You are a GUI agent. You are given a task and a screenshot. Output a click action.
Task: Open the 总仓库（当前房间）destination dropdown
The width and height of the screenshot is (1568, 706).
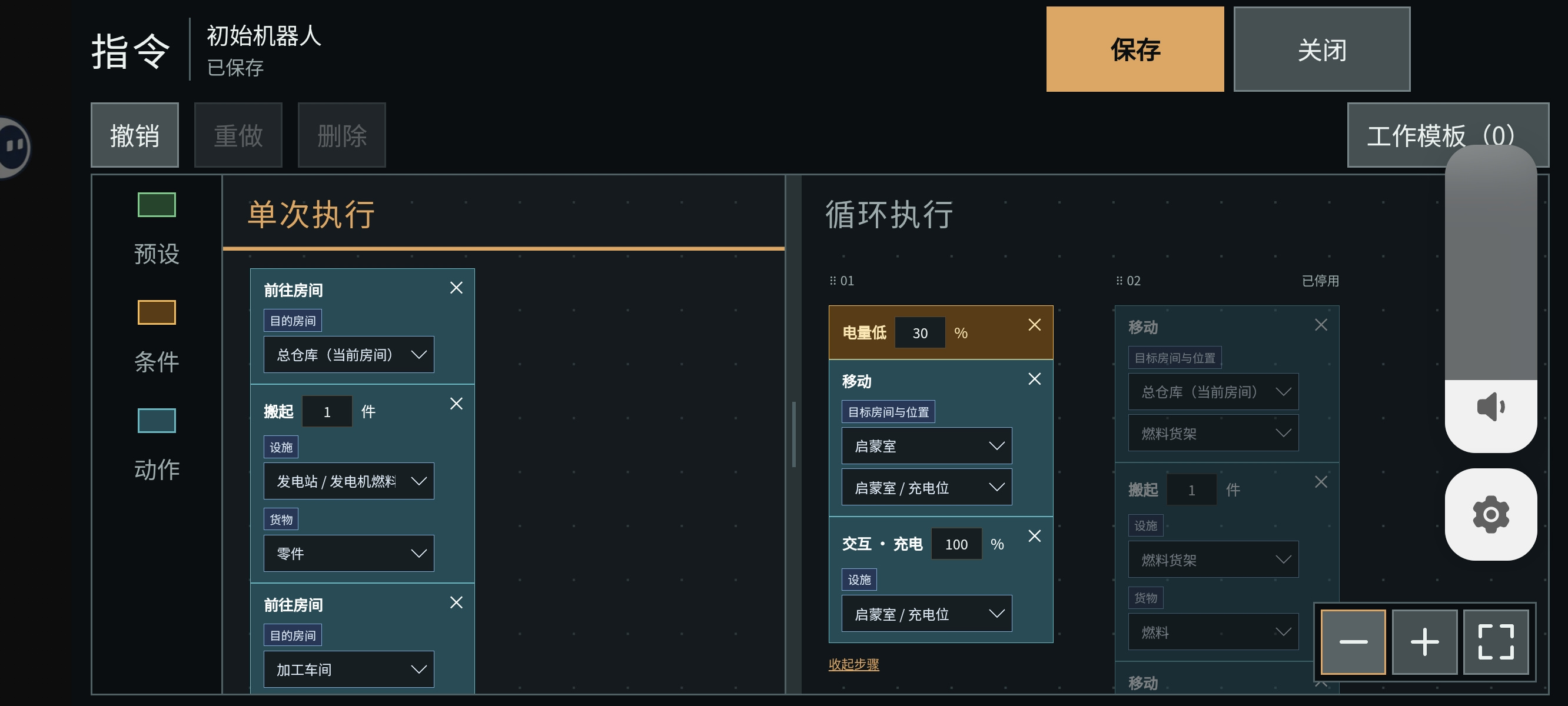coord(349,354)
